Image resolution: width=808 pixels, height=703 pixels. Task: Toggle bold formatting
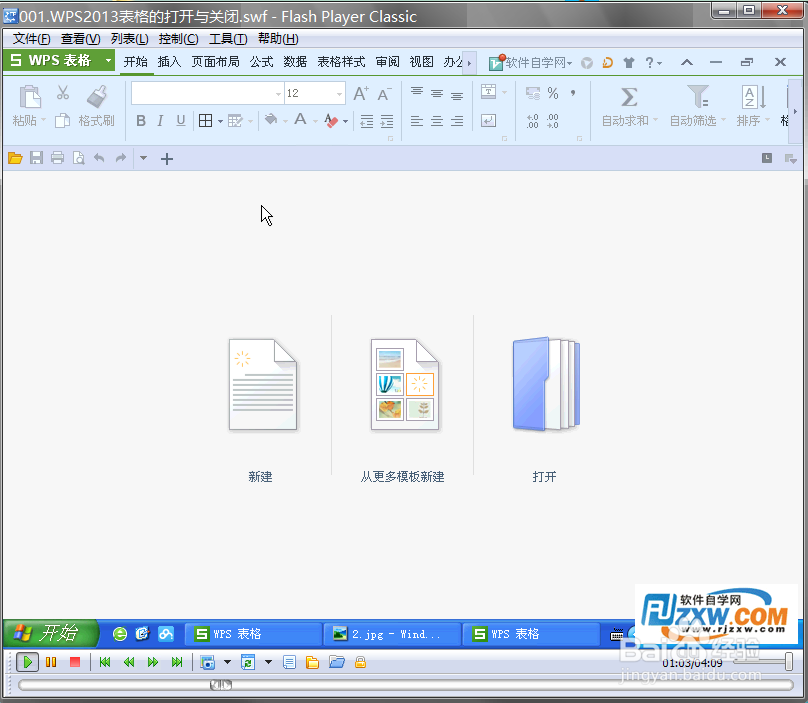click(x=141, y=120)
